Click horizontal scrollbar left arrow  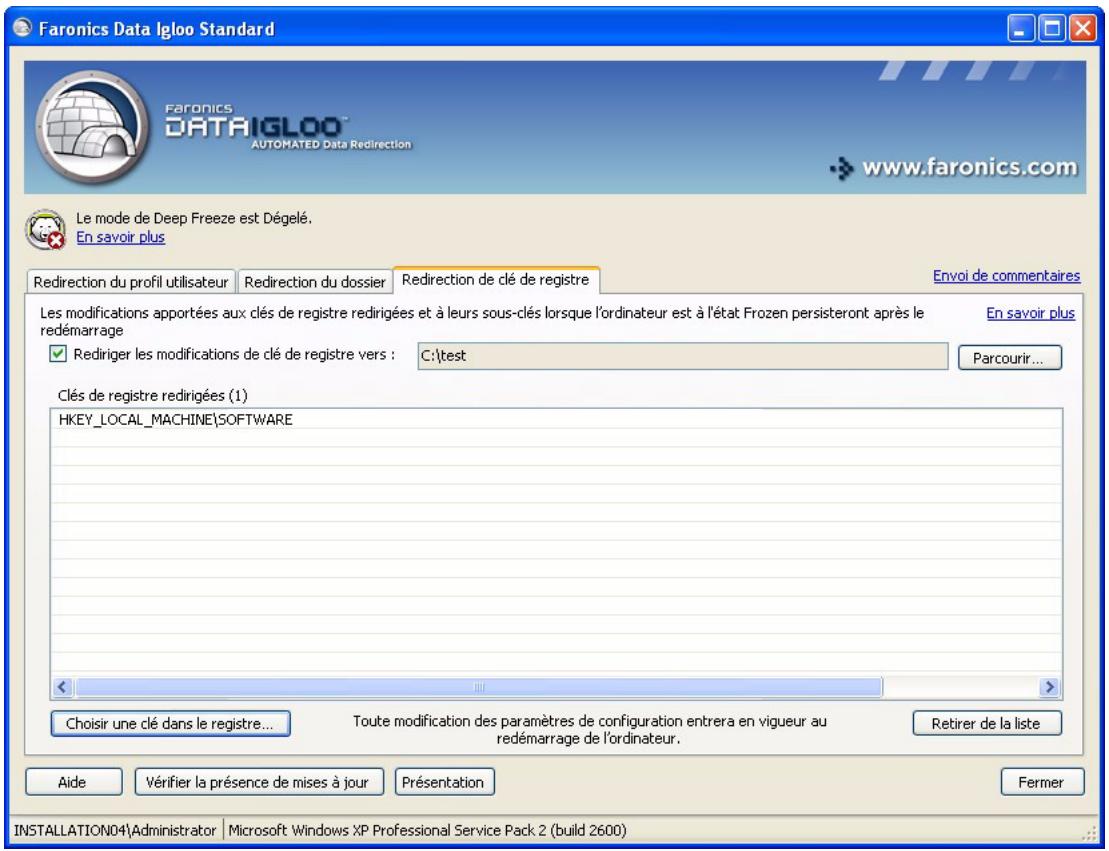click(x=63, y=687)
